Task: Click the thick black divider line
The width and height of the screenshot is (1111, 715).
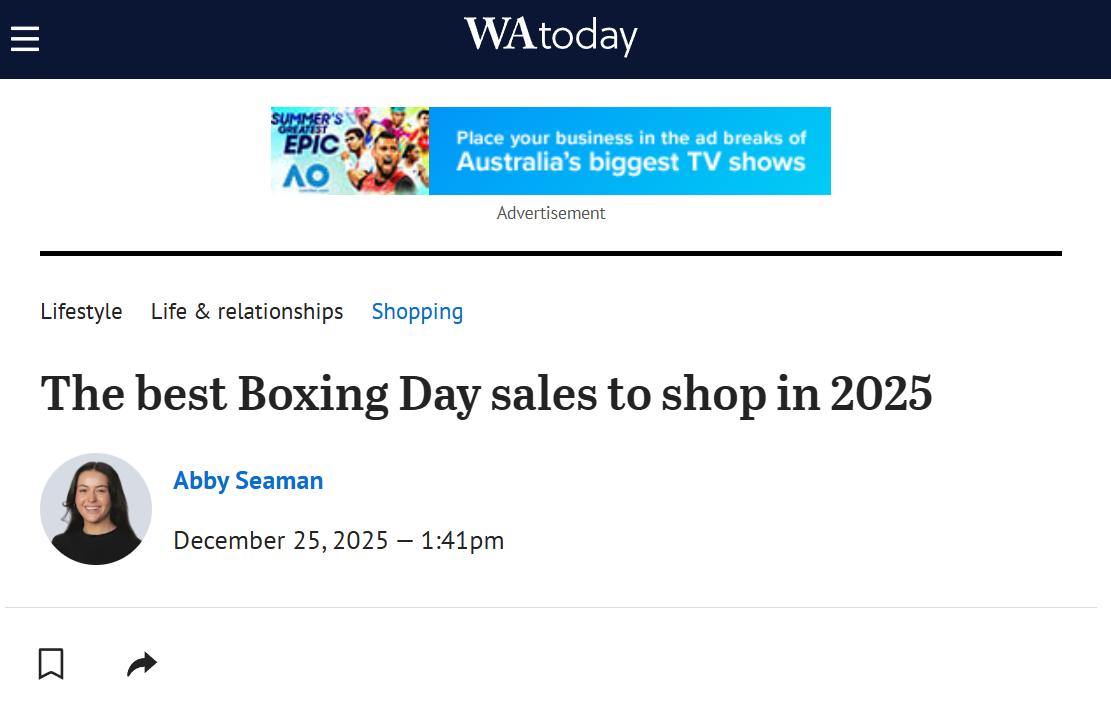Action: point(551,254)
